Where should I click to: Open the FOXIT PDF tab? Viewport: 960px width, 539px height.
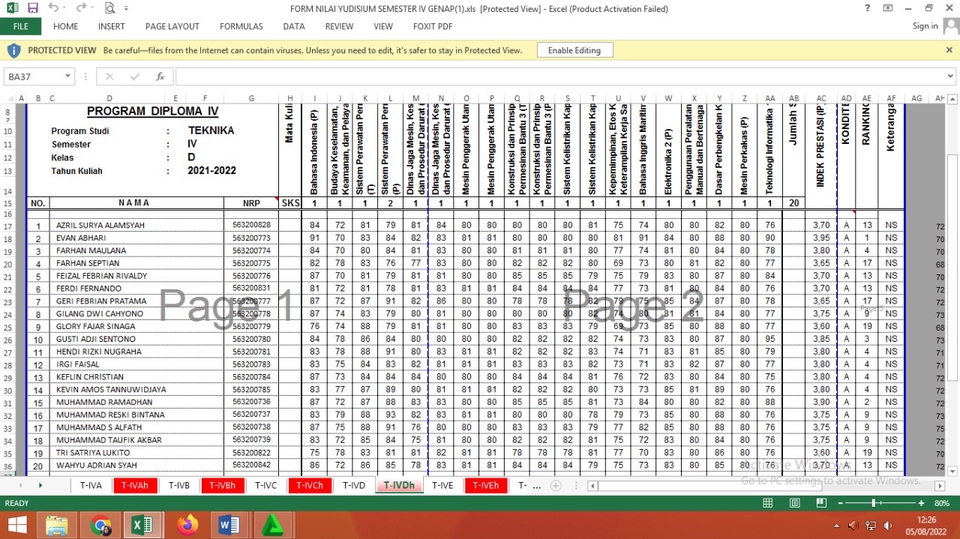pyautogui.click(x=433, y=26)
